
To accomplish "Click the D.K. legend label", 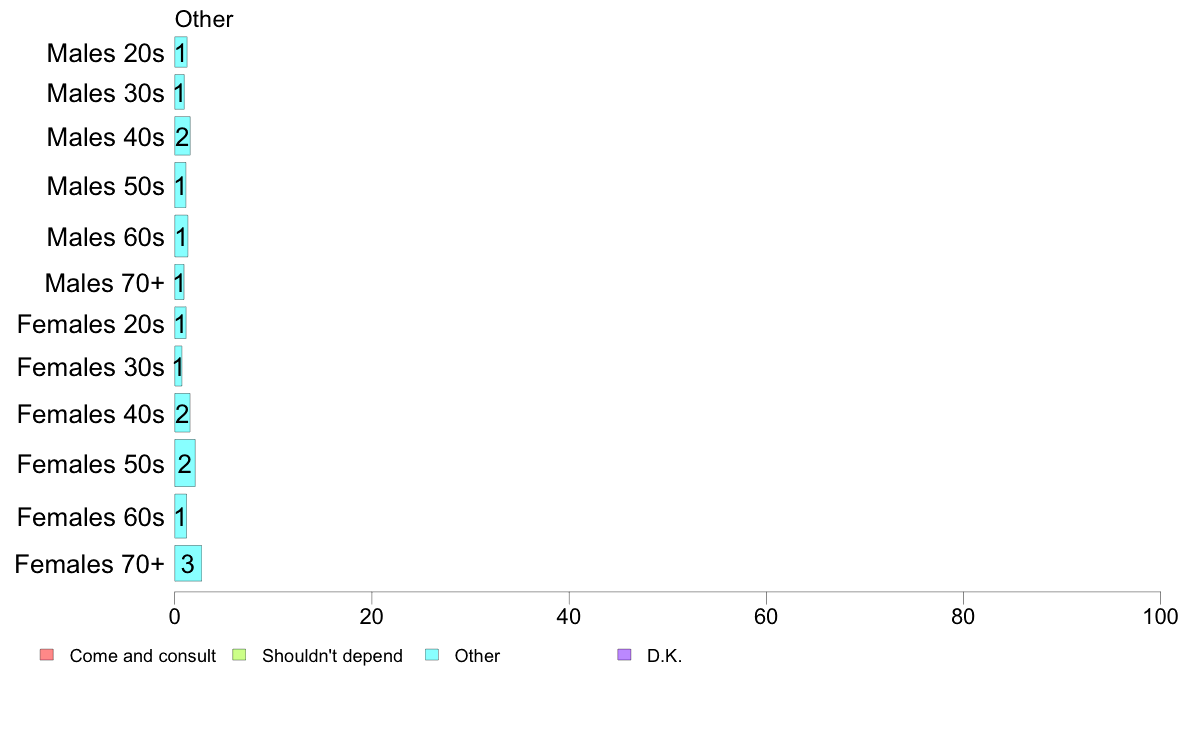I will click(664, 656).
